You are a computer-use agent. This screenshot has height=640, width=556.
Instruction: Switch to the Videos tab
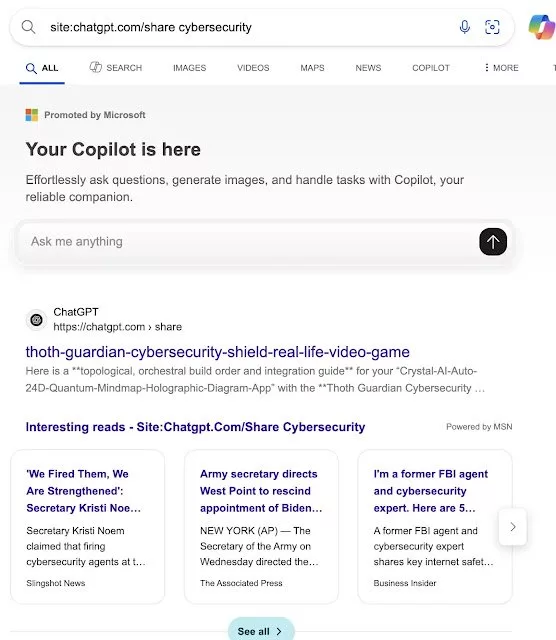click(253, 68)
